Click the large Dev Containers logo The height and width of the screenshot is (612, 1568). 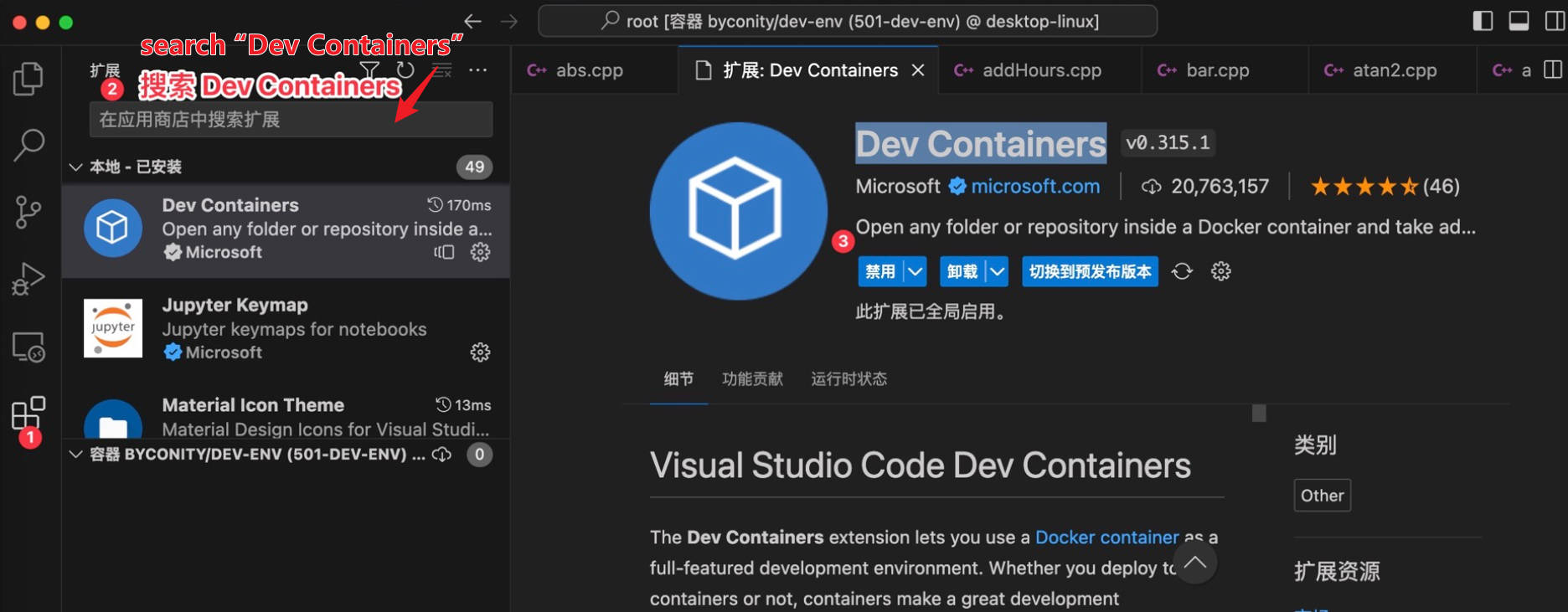click(738, 211)
